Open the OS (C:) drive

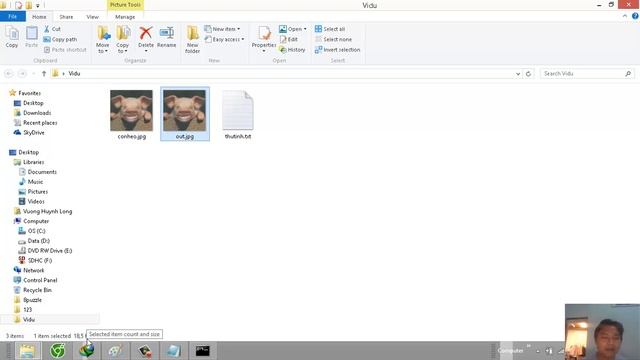click(x=32, y=231)
